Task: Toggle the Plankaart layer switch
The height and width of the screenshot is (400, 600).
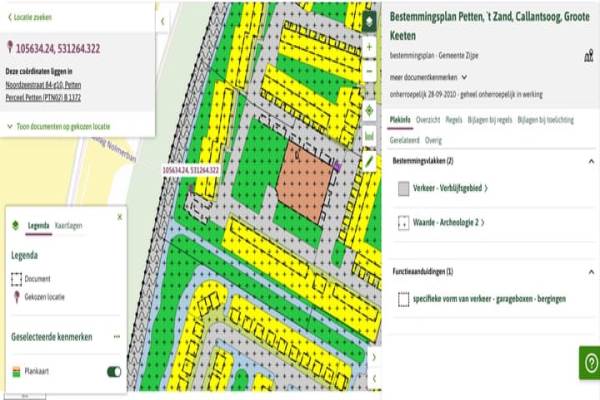Action: pyautogui.click(x=114, y=371)
